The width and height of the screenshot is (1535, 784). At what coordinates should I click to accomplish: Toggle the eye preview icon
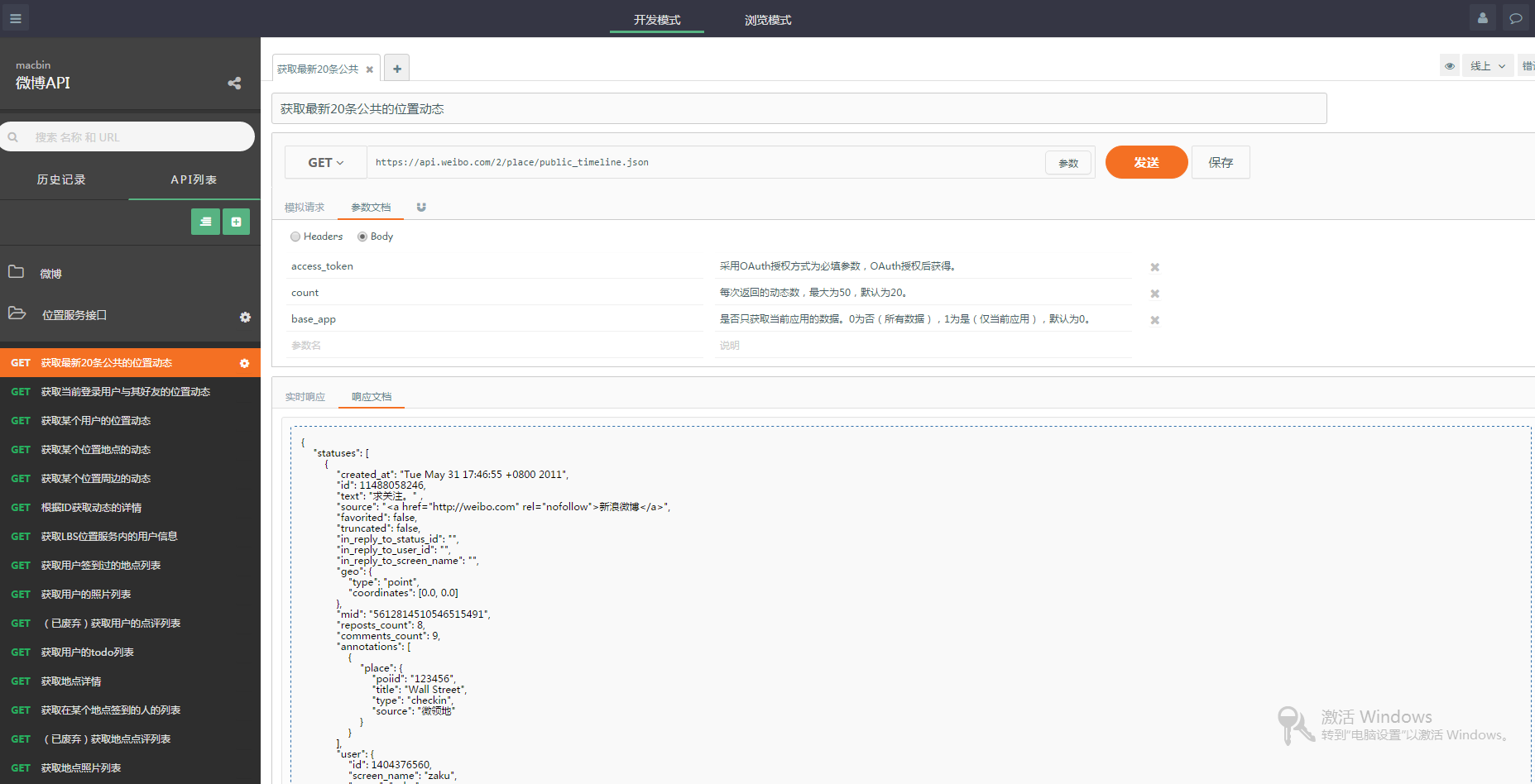click(1449, 66)
